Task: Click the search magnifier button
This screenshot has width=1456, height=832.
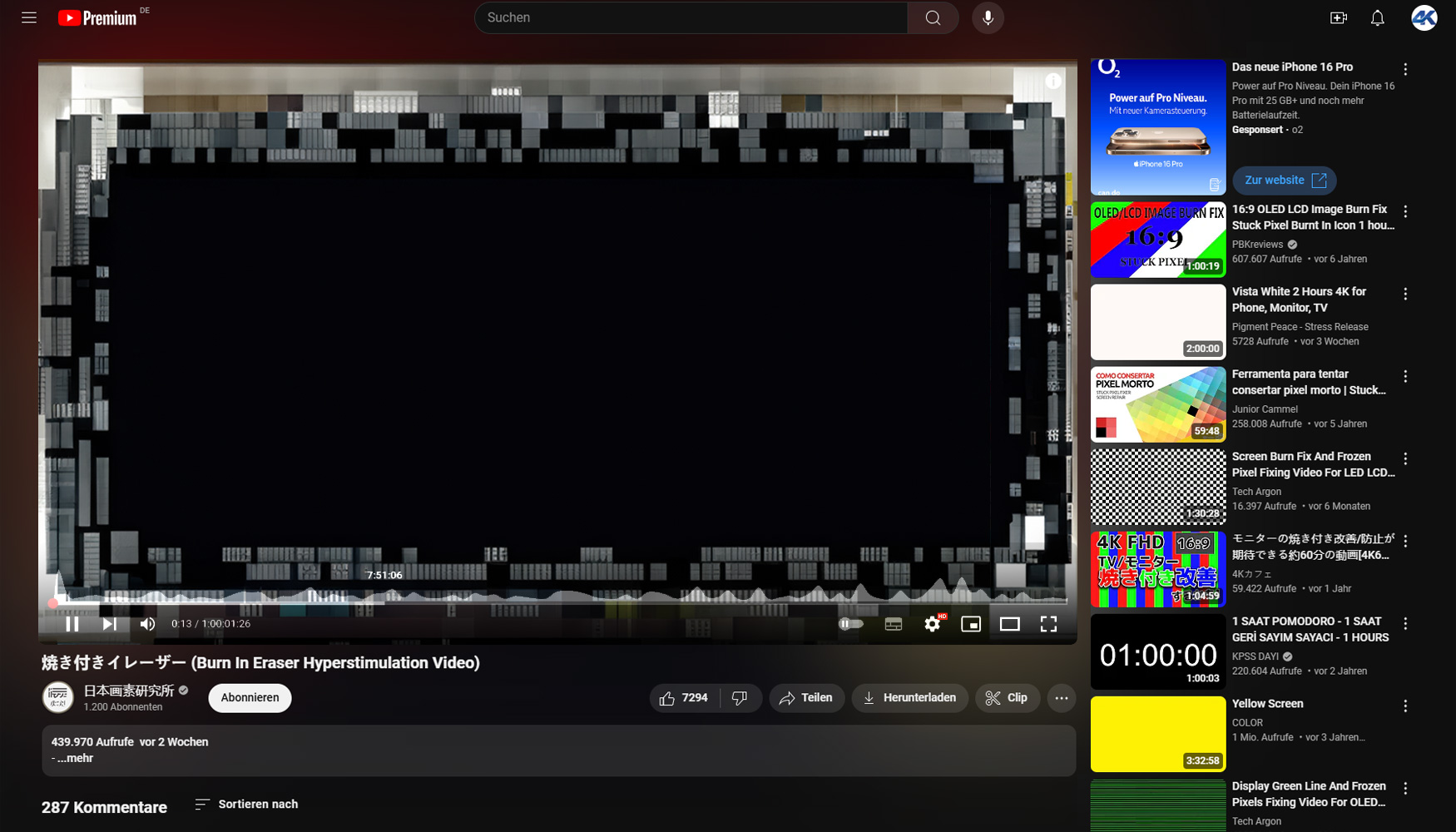Action: click(x=933, y=17)
